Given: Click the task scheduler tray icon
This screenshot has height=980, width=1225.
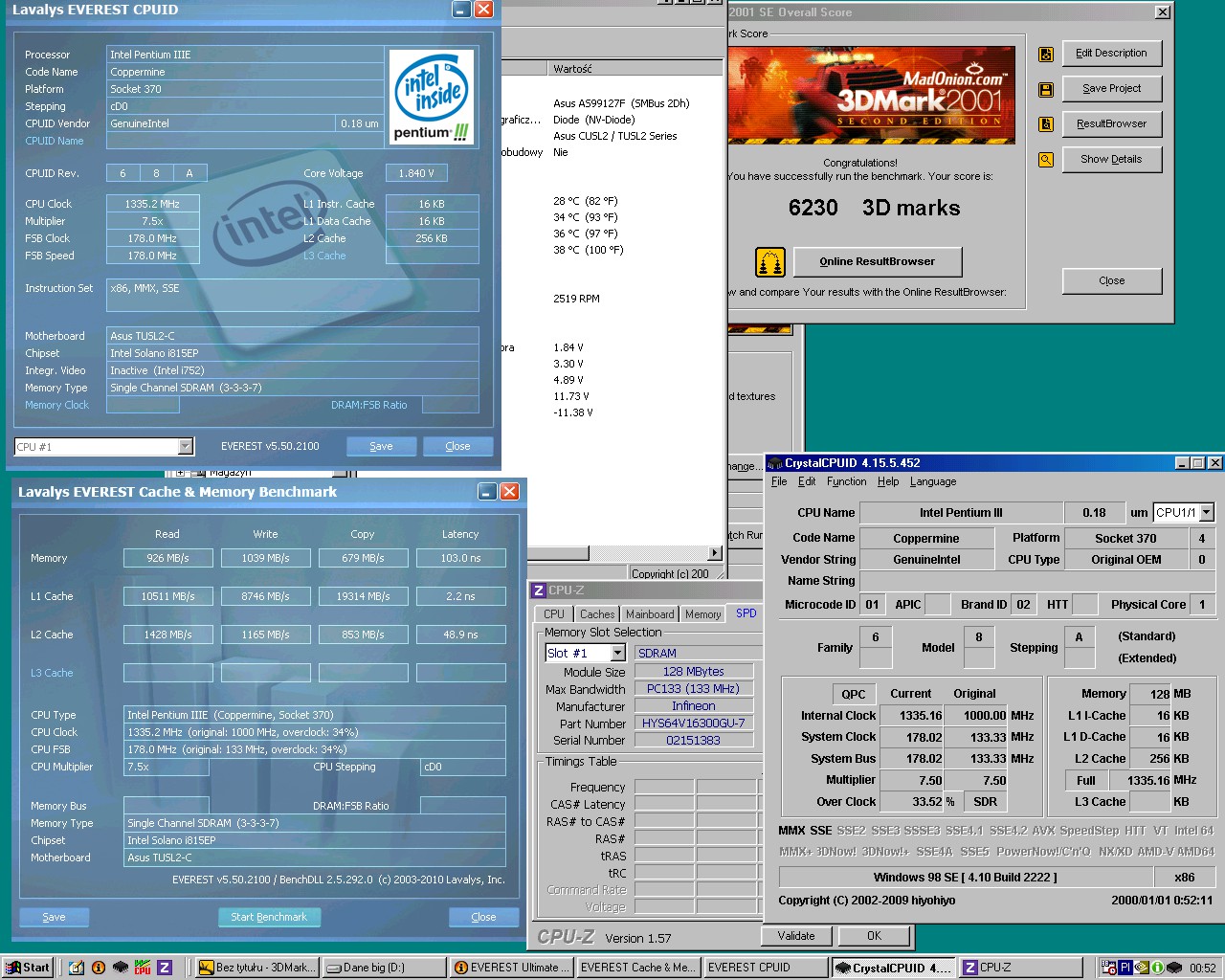Looking at the screenshot, I should coord(1109,968).
